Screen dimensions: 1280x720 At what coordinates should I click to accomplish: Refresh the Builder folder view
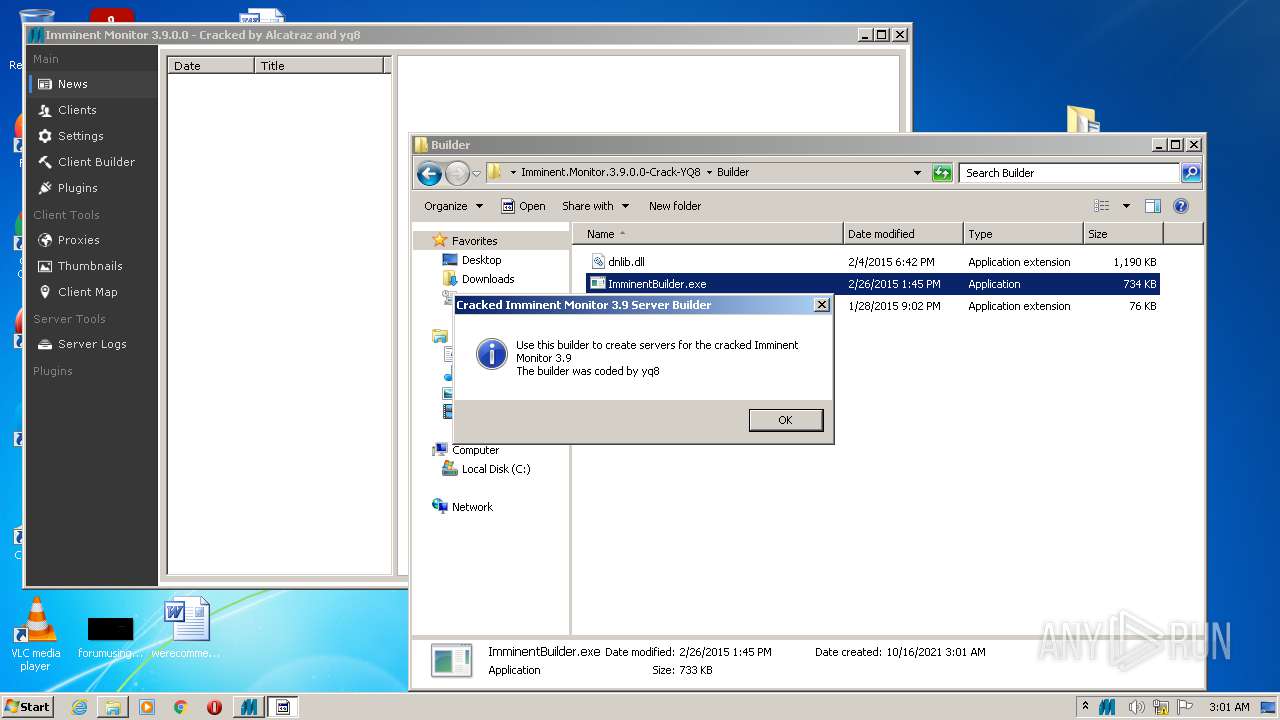click(942, 173)
